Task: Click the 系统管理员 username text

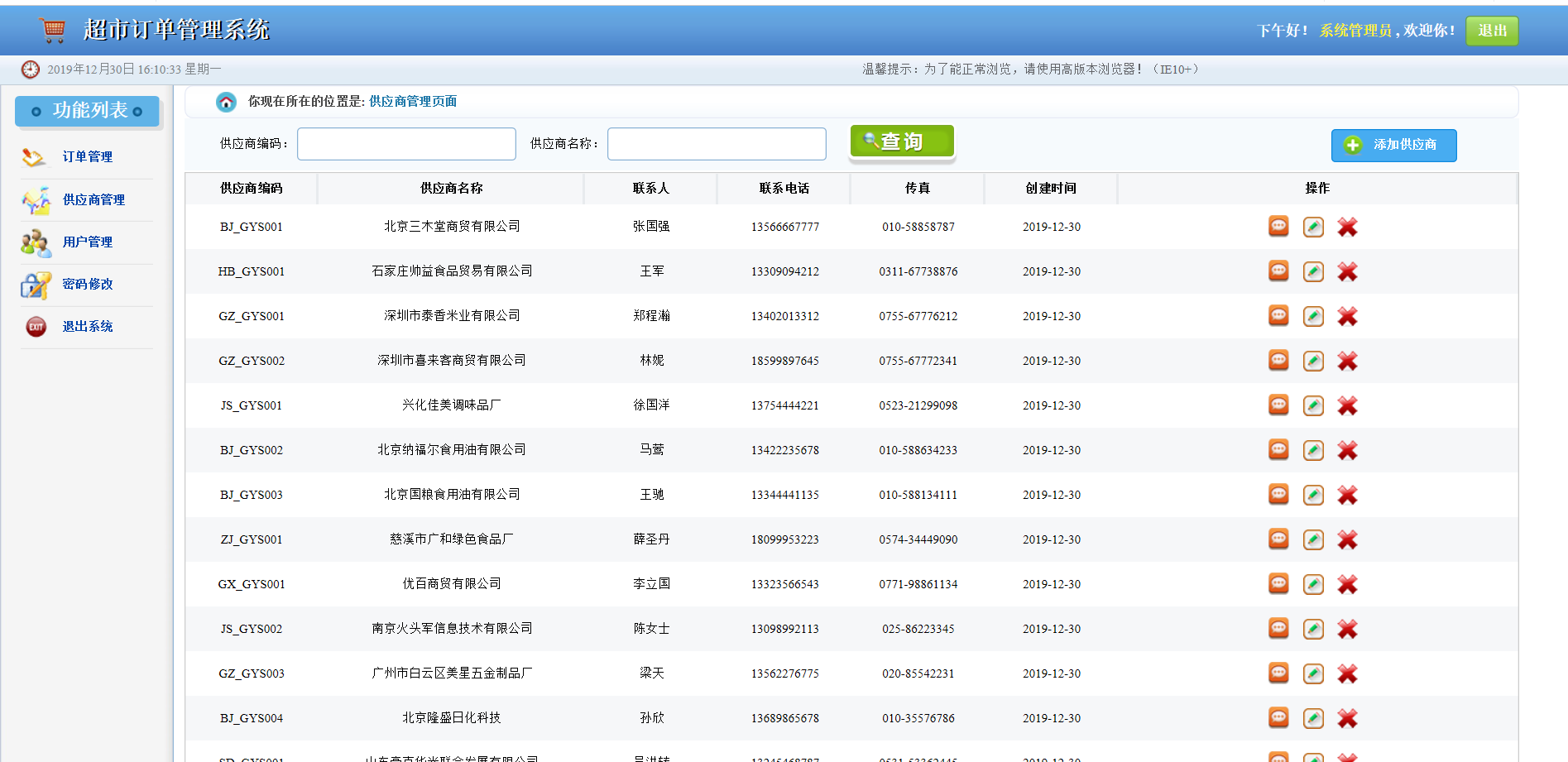Action: [x=1355, y=31]
